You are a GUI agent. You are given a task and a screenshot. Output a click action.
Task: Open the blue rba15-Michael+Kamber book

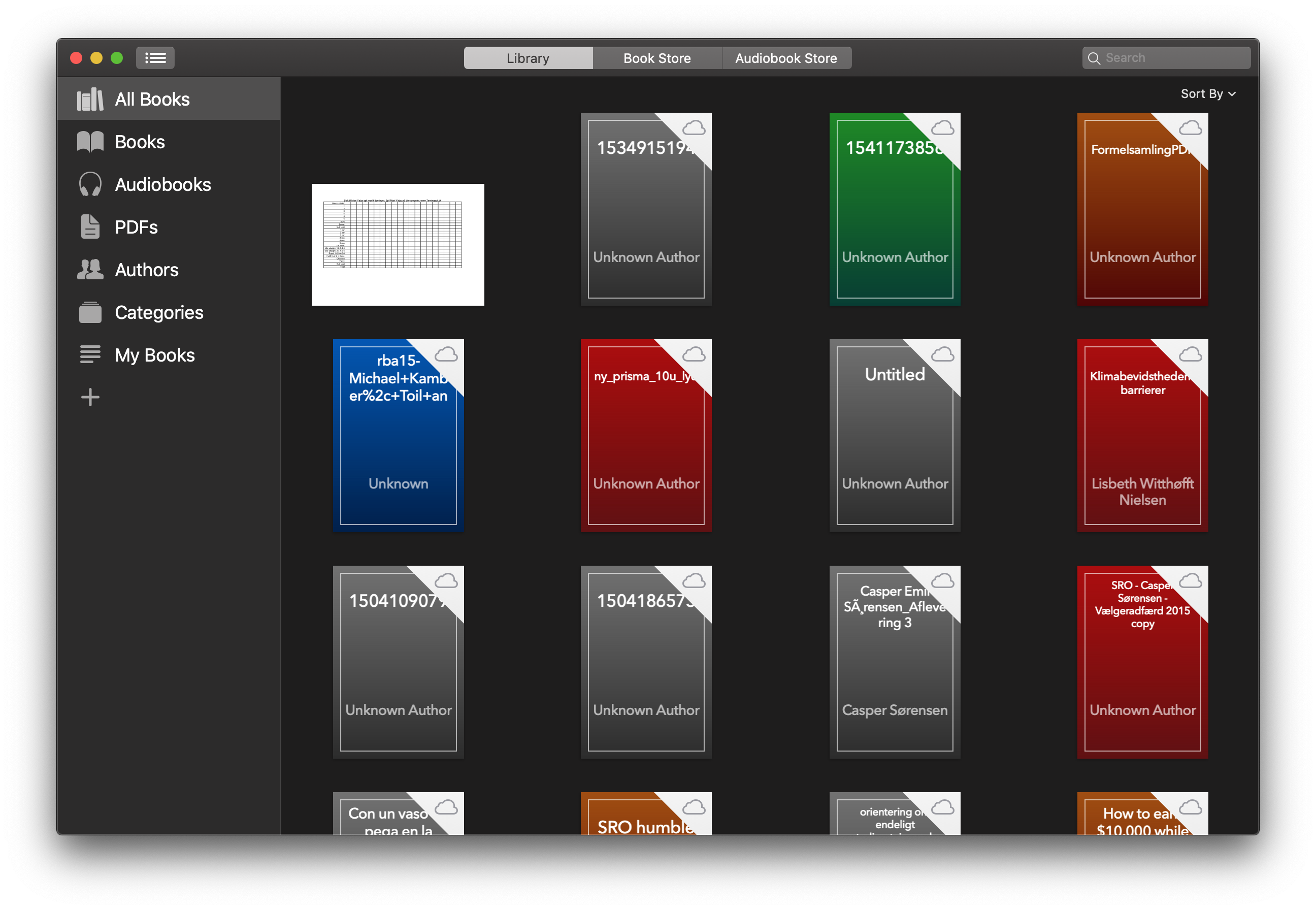click(398, 436)
